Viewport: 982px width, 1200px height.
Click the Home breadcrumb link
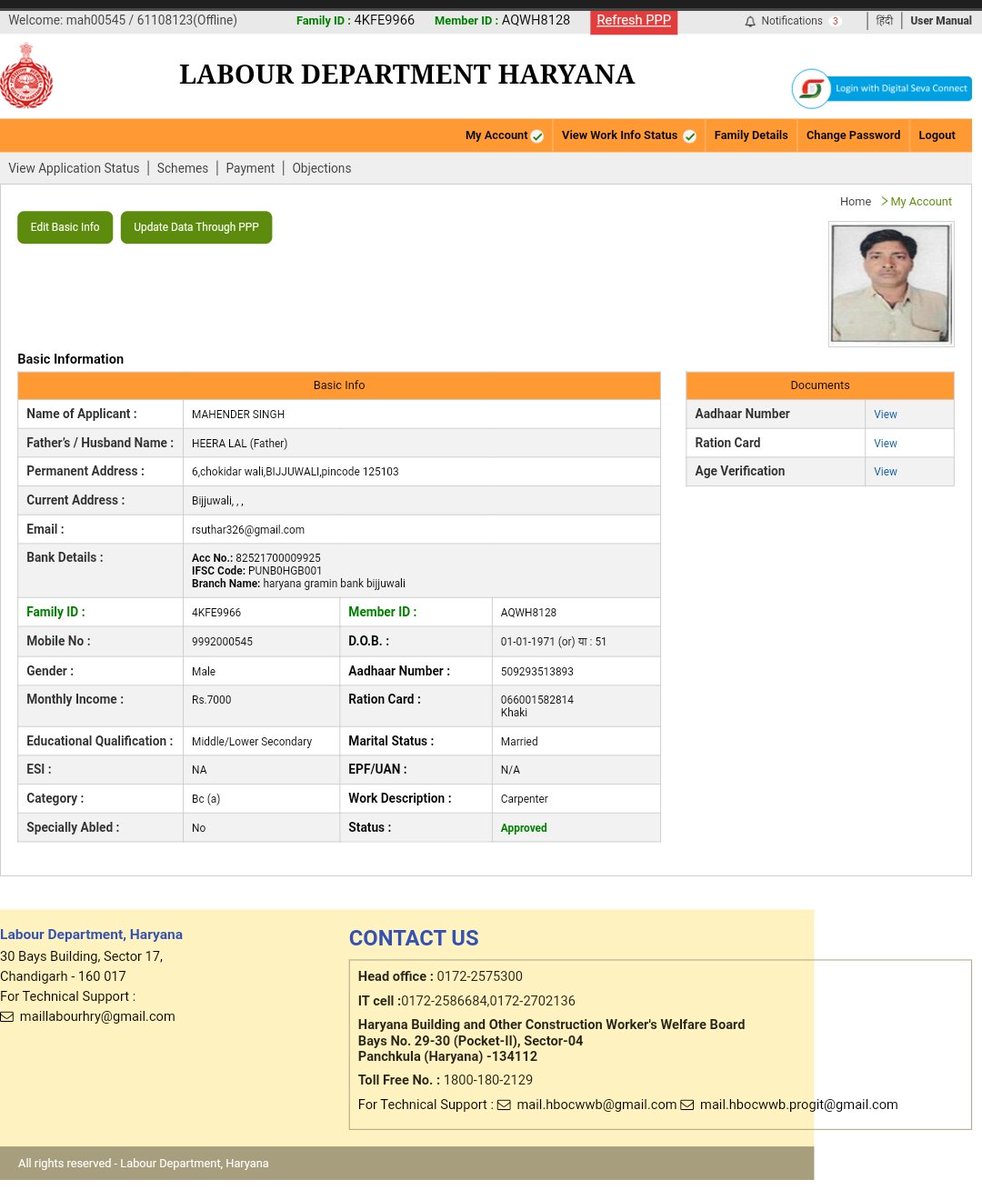tap(855, 201)
